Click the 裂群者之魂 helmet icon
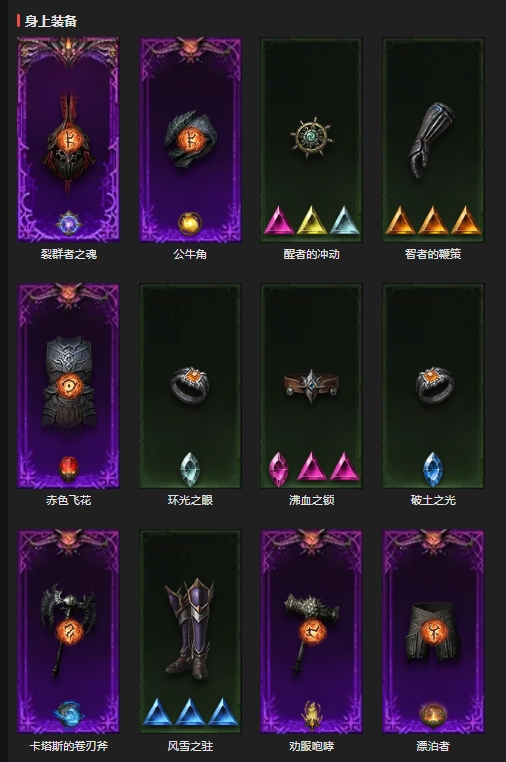Screen dimensions: 506x762 [68, 140]
